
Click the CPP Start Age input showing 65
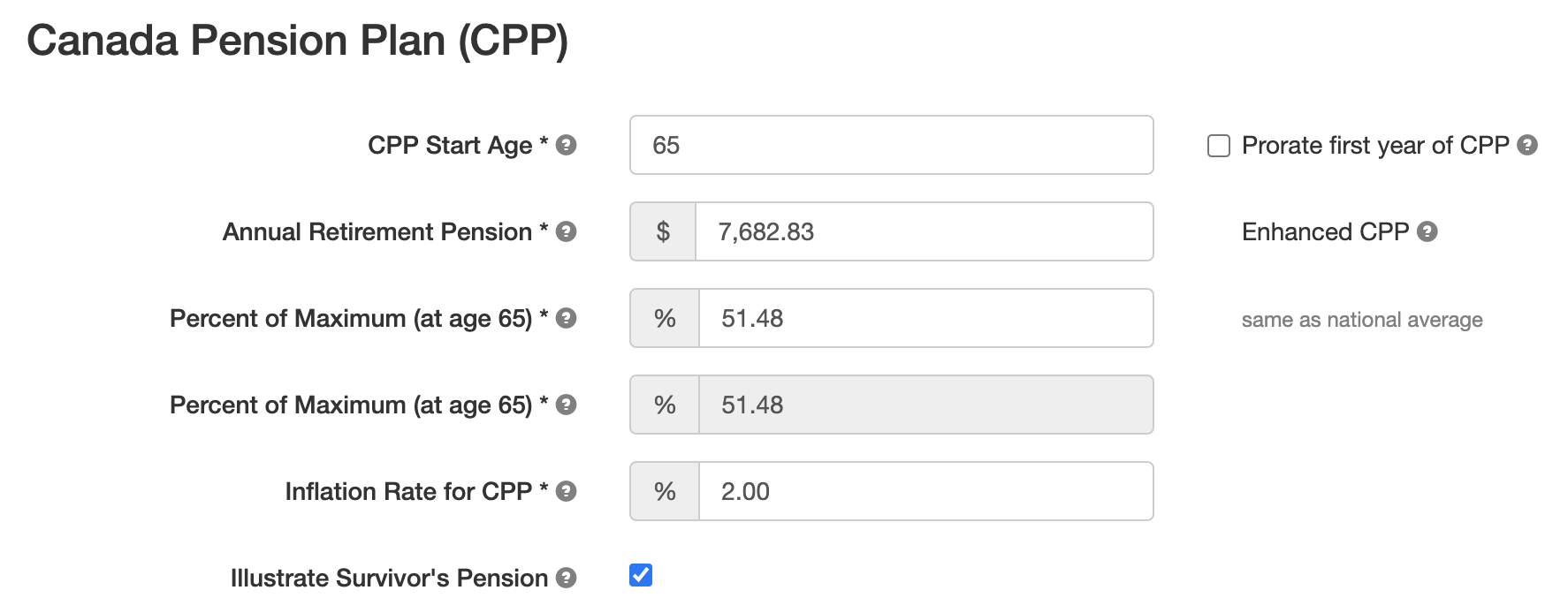(x=890, y=145)
